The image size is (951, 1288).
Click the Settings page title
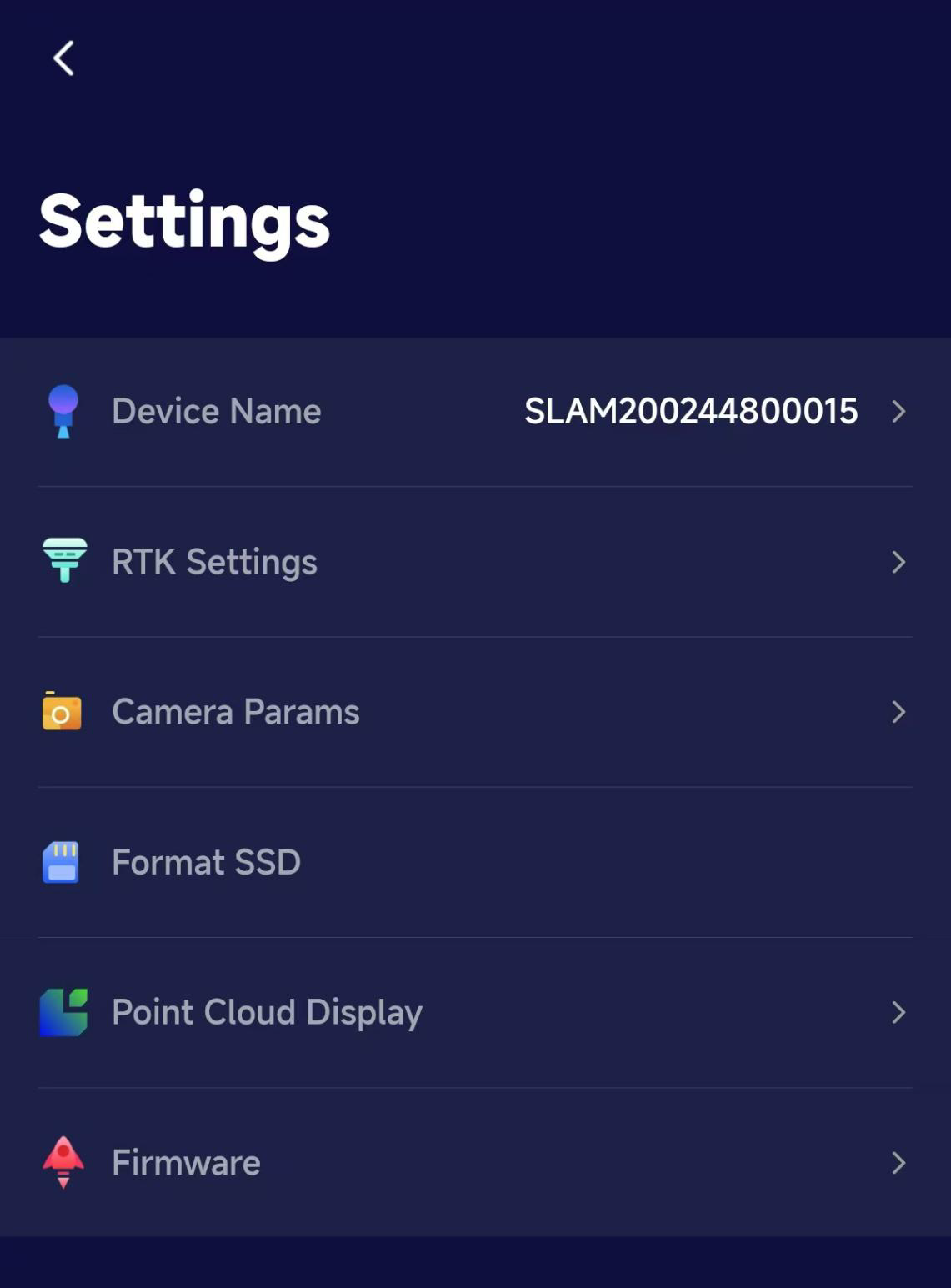point(184,221)
